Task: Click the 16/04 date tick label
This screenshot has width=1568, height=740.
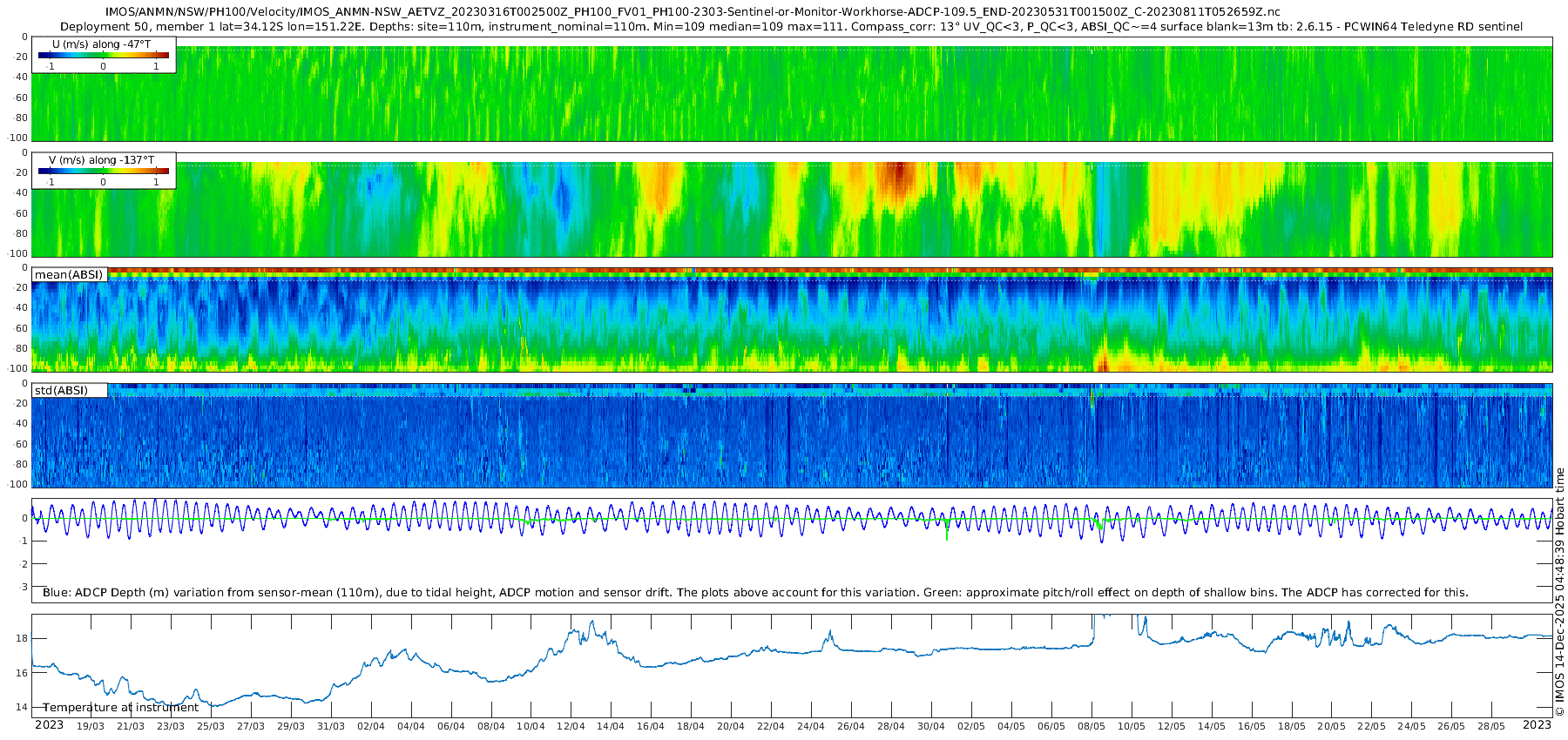Action: click(651, 726)
